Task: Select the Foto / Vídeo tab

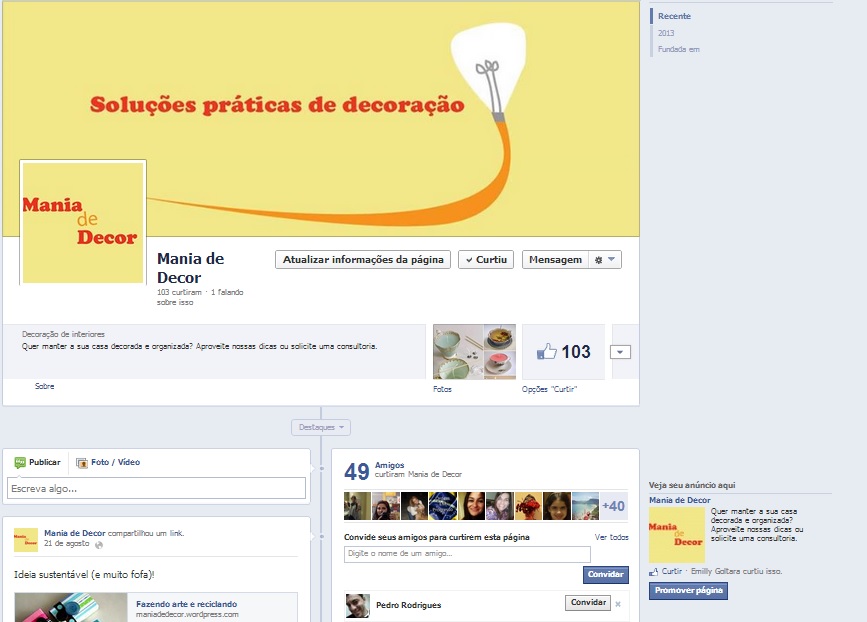Action: tap(108, 462)
